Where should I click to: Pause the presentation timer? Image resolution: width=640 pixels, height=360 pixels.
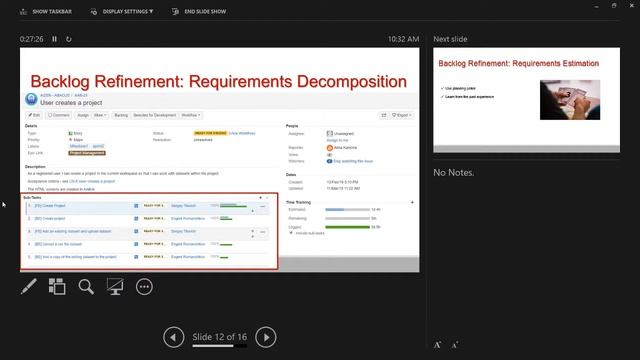click(54, 39)
